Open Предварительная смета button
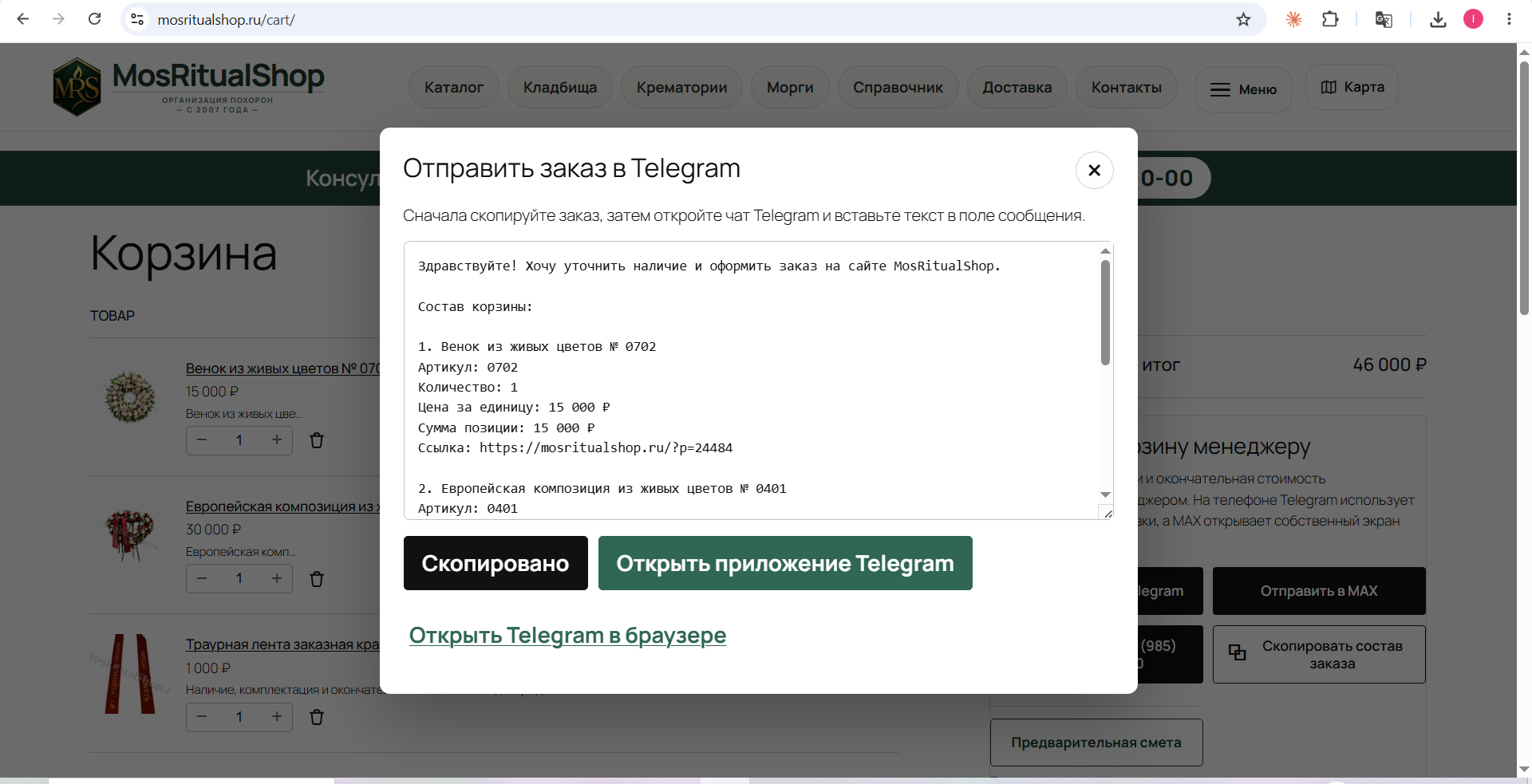The height and width of the screenshot is (784, 1532). tap(1096, 743)
